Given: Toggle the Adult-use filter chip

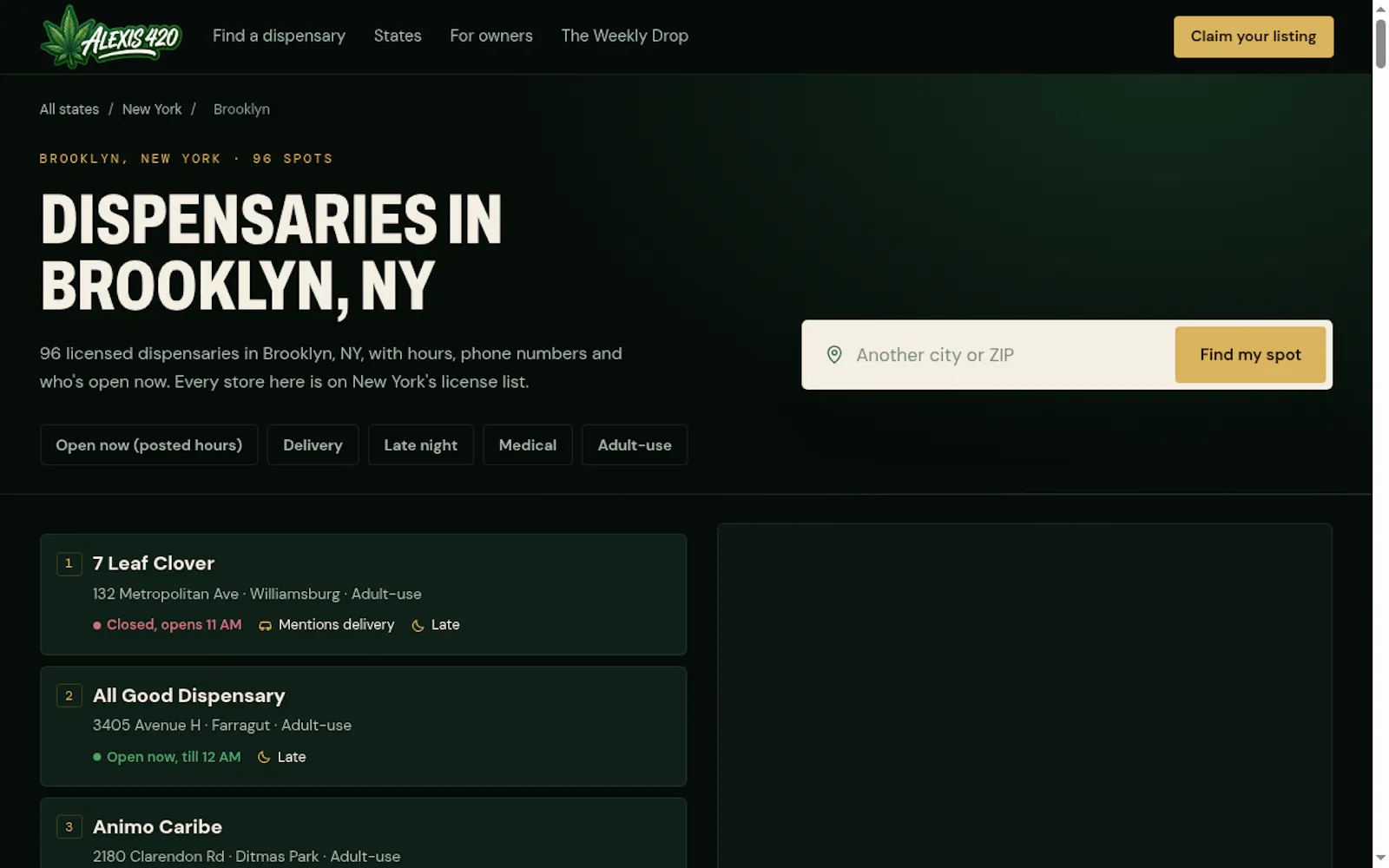Looking at the screenshot, I should click(x=635, y=444).
